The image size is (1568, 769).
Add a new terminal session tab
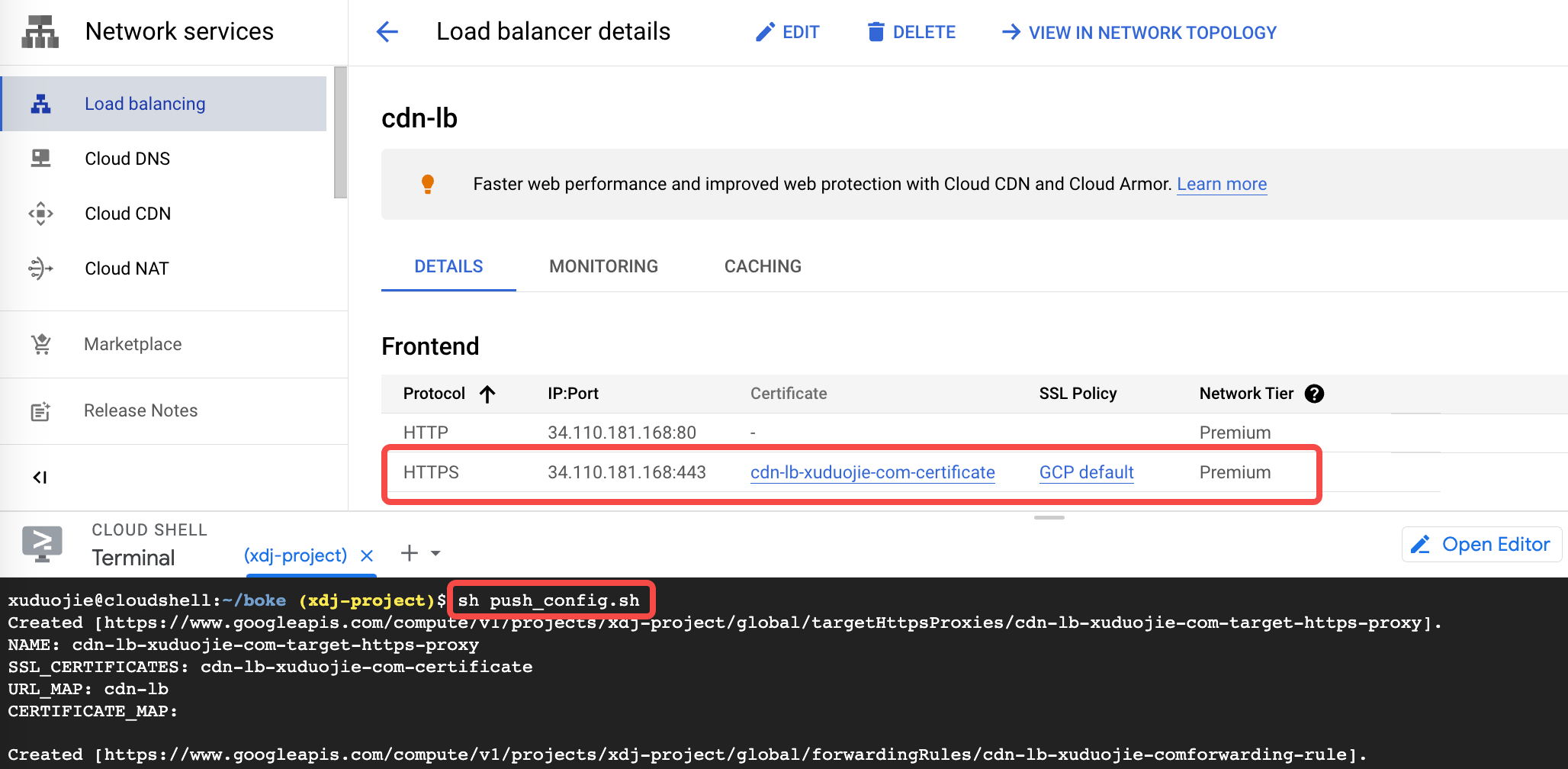click(410, 553)
